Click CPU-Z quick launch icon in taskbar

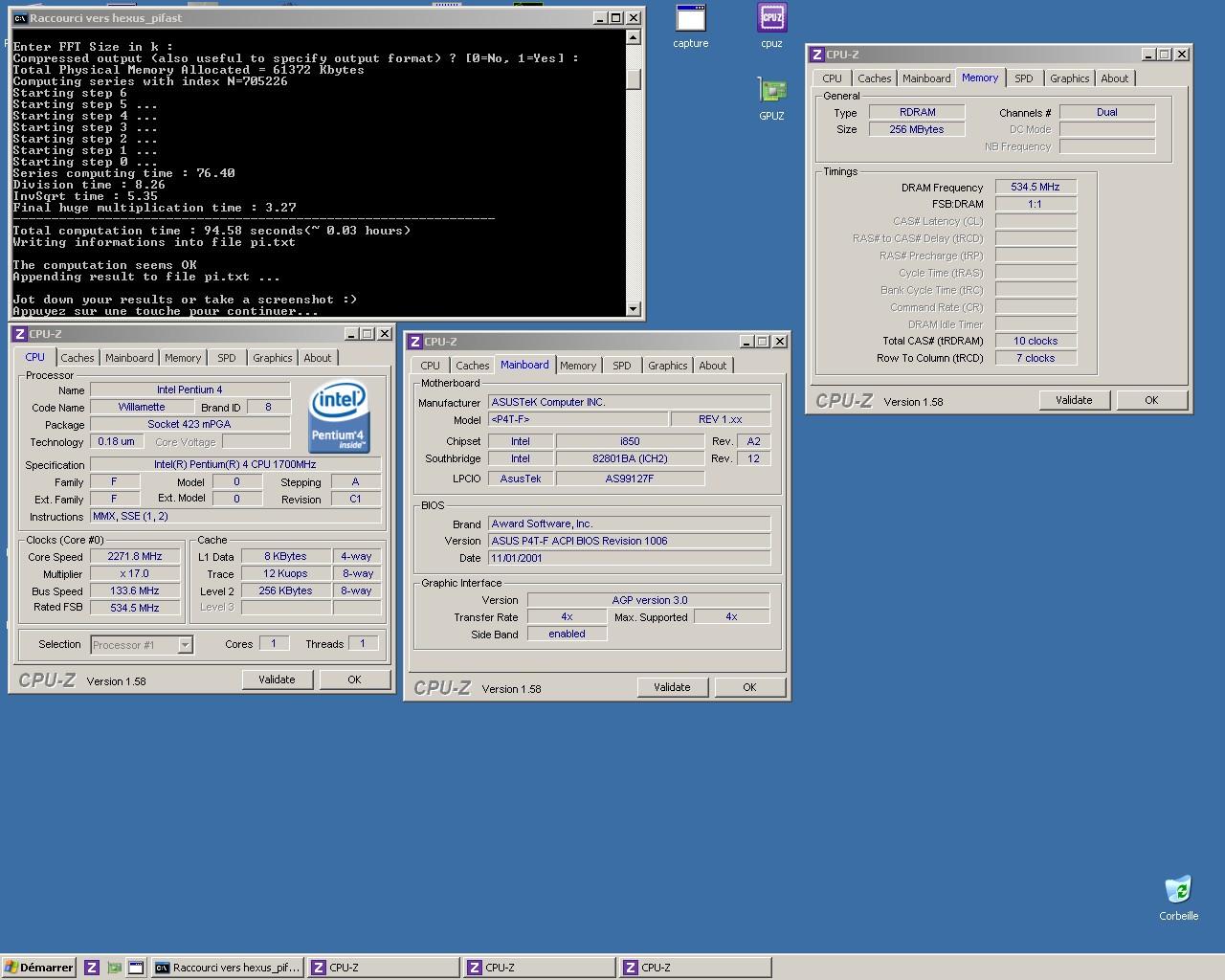(92, 968)
